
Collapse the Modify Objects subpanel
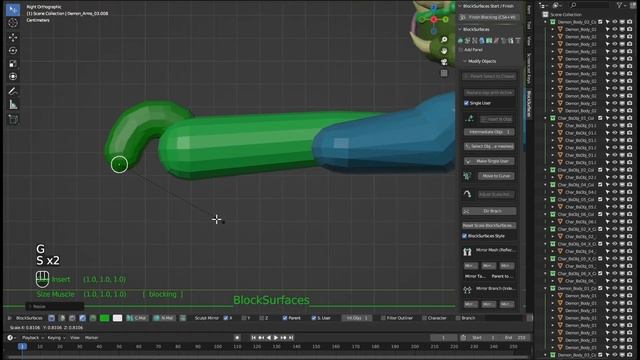coord(465,61)
